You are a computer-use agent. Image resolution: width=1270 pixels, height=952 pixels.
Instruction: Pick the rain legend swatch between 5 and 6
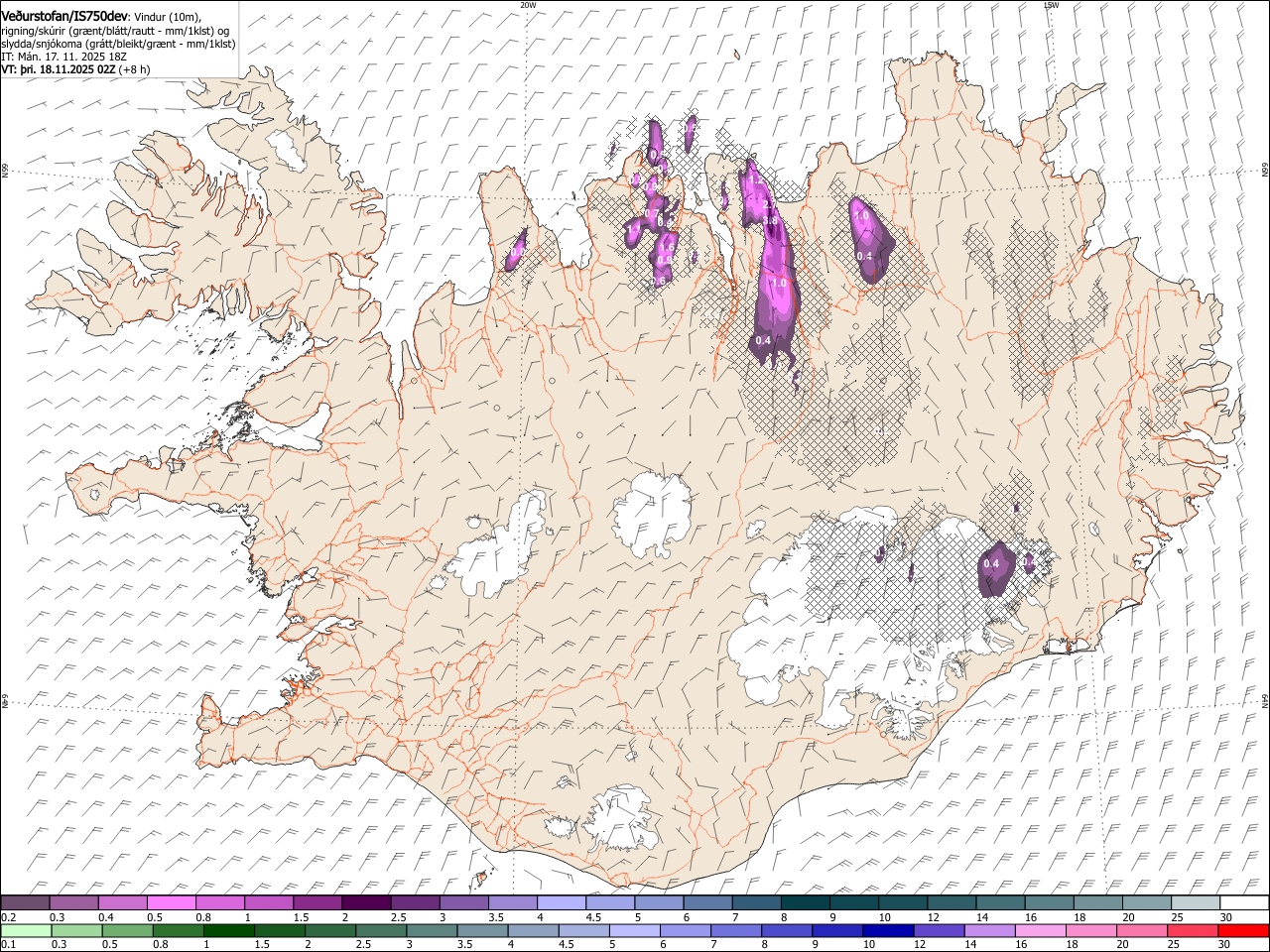pos(635,930)
